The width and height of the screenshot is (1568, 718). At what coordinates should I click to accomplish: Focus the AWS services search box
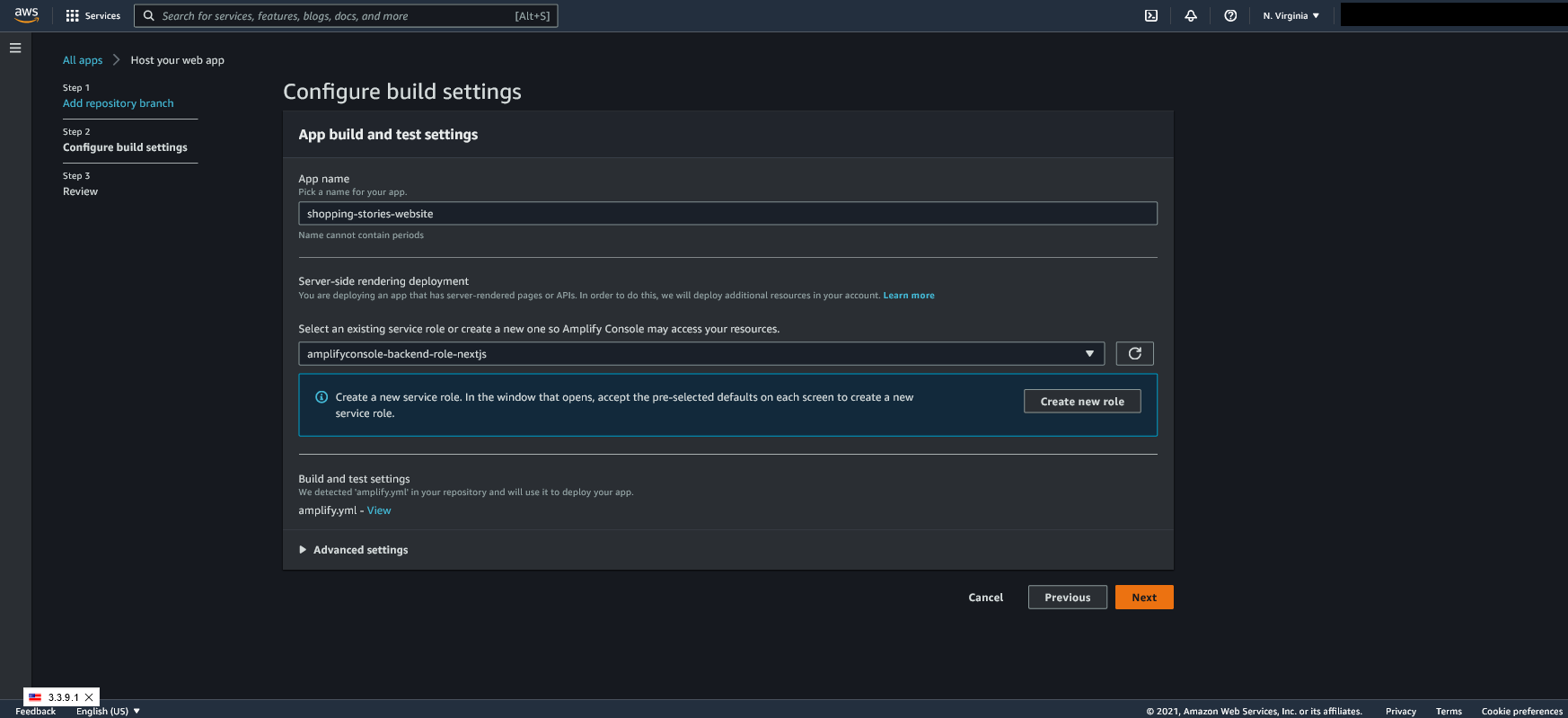[x=346, y=15]
